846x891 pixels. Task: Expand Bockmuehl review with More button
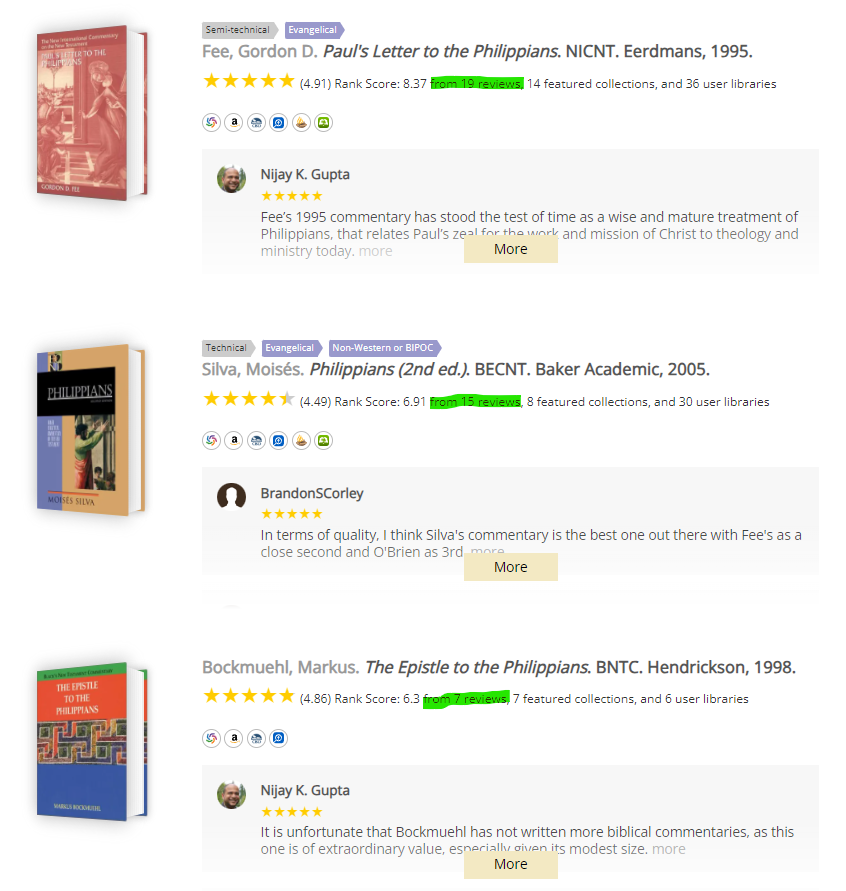pyautogui.click(x=510, y=864)
